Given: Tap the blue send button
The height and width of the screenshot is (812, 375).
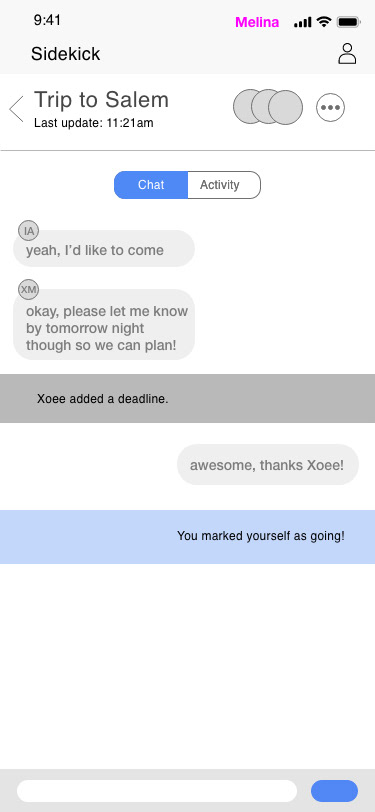Looking at the screenshot, I should 334,791.
